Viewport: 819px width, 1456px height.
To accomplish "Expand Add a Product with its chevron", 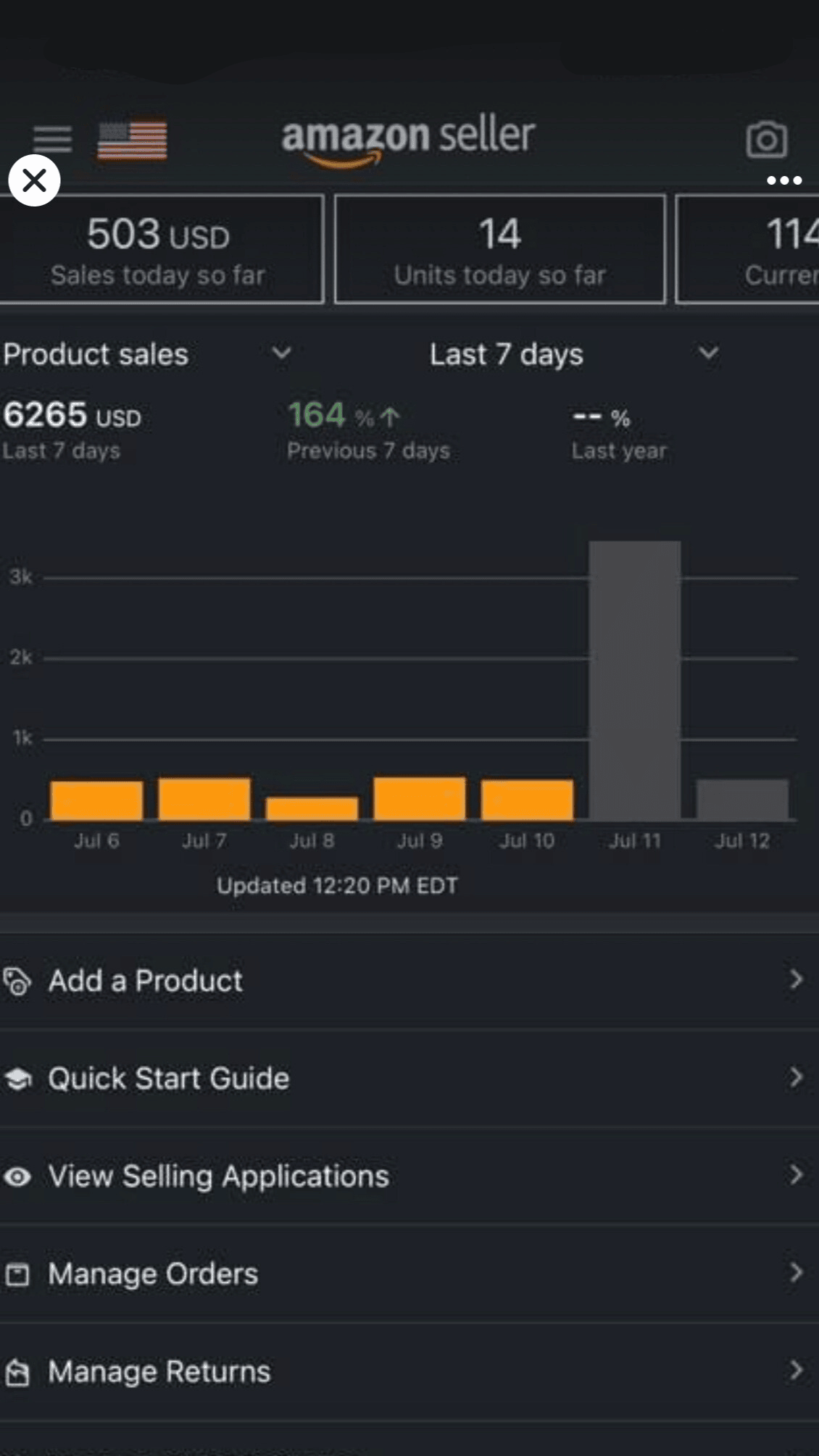I will pyautogui.click(x=796, y=980).
